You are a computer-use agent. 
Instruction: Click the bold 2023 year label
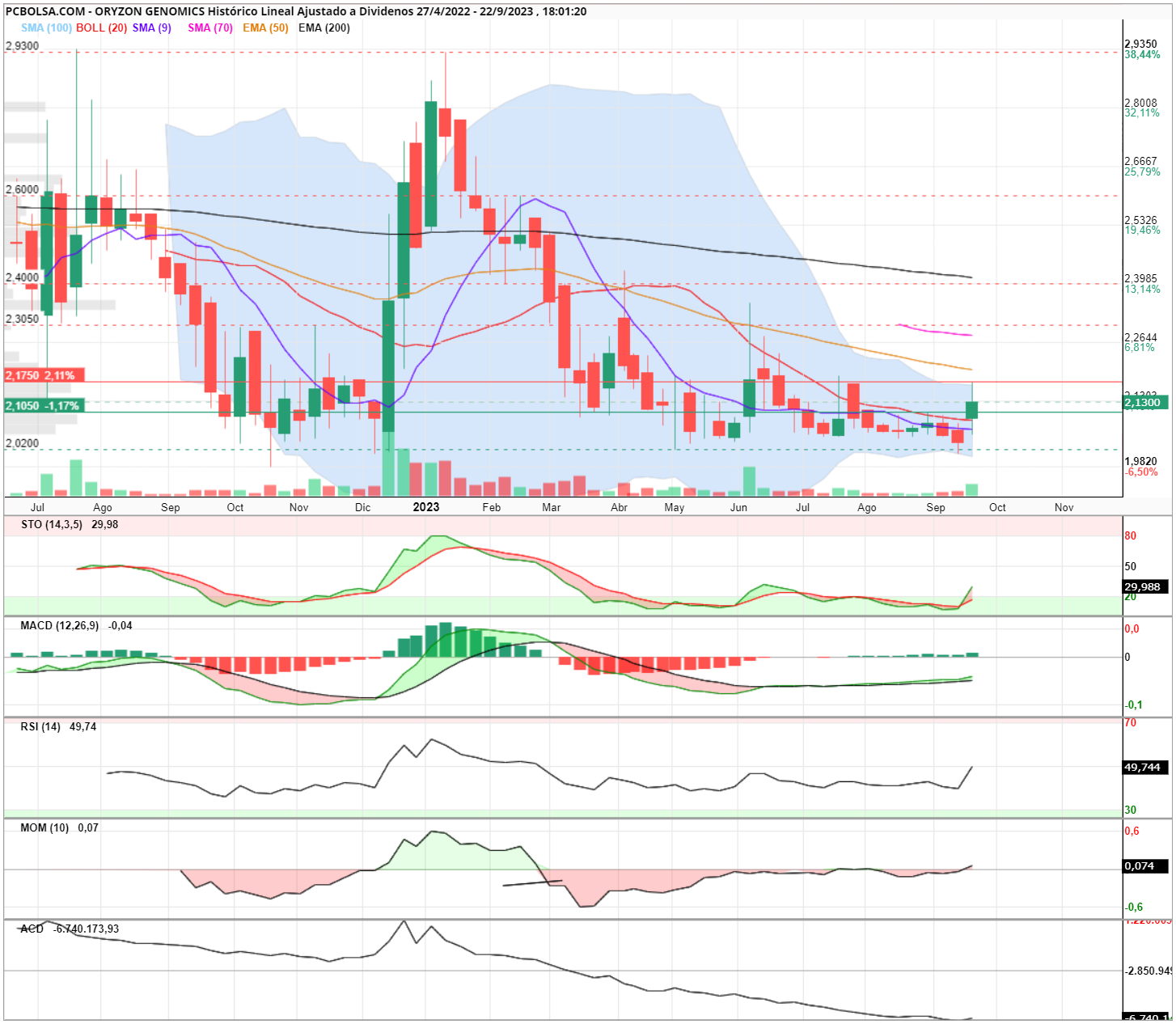[426, 507]
